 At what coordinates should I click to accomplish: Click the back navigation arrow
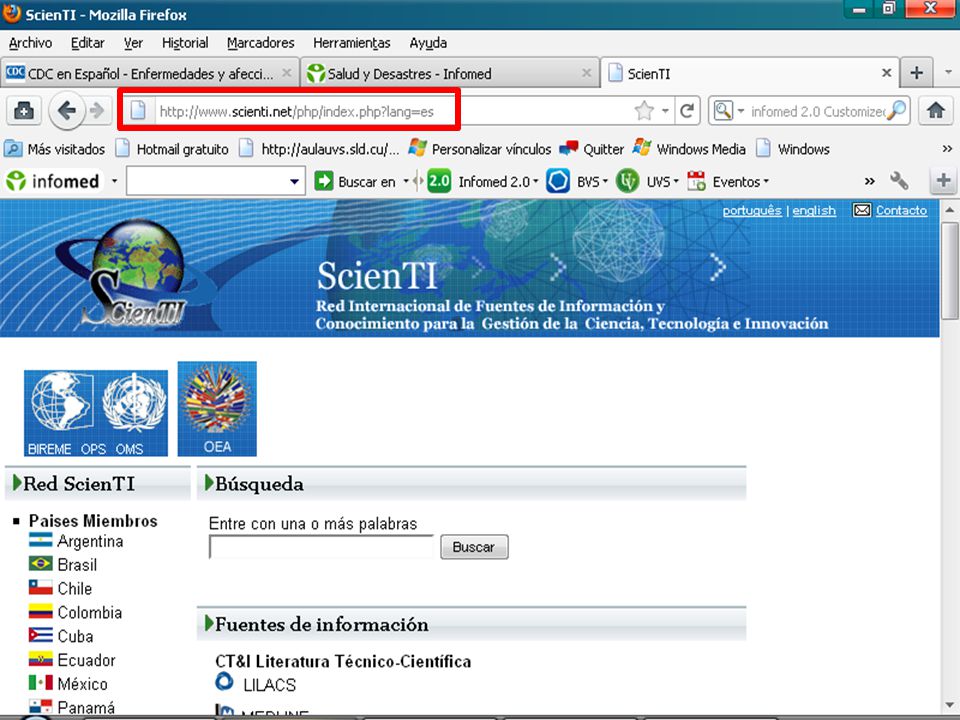(66, 111)
